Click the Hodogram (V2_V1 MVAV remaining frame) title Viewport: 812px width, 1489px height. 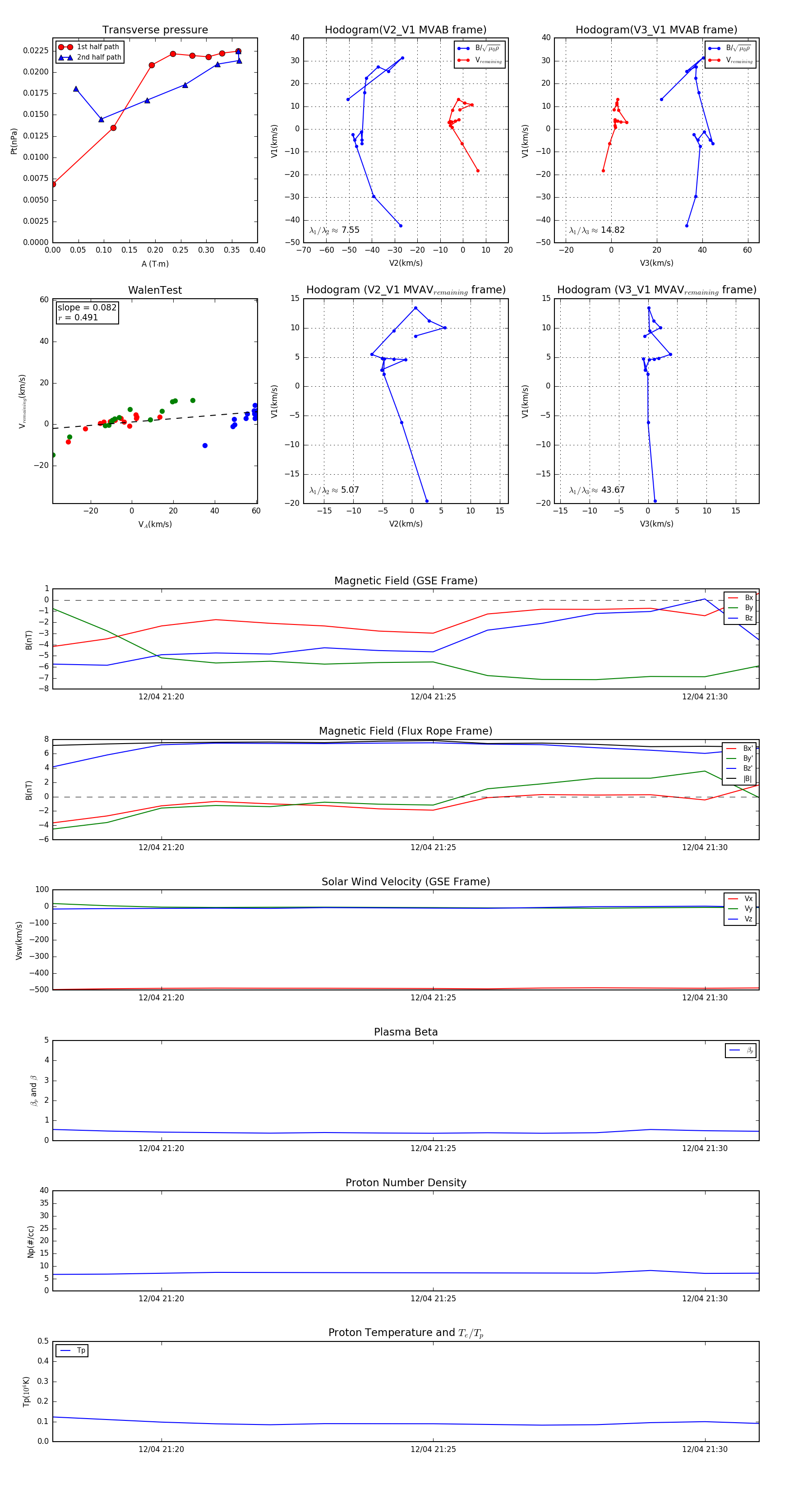pyautogui.click(x=406, y=290)
